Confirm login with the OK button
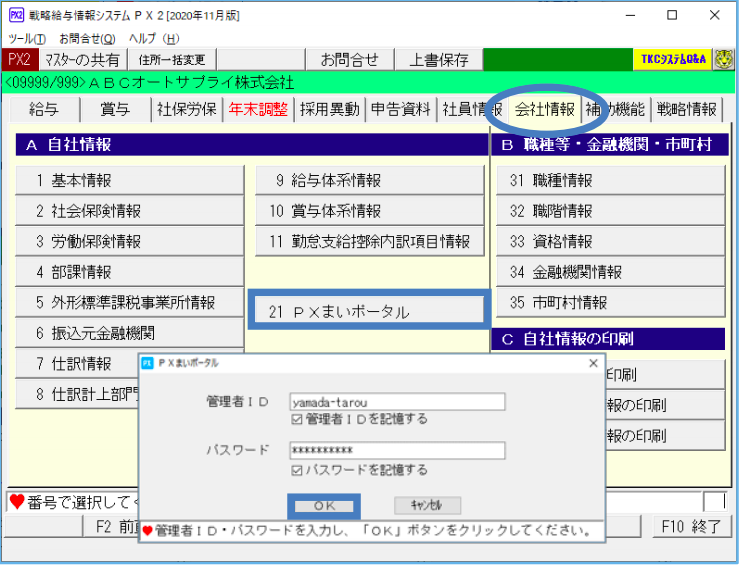The height and width of the screenshot is (566, 745). [325, 507]
